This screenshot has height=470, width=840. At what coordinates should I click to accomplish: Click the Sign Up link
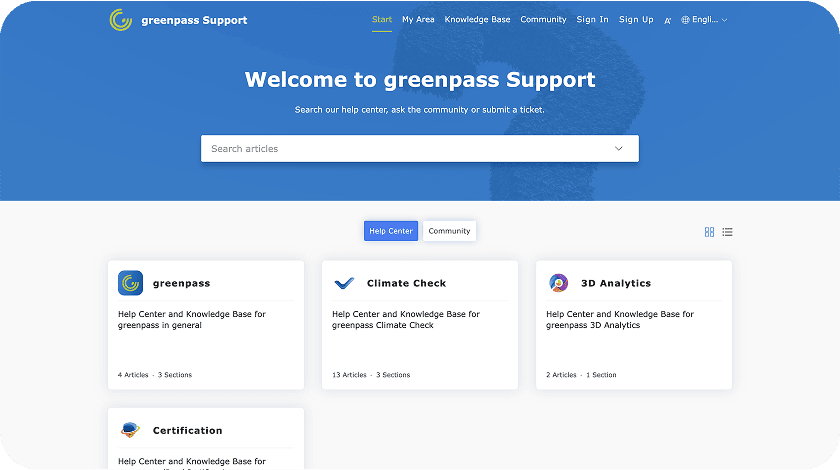[x=636, y=19]
